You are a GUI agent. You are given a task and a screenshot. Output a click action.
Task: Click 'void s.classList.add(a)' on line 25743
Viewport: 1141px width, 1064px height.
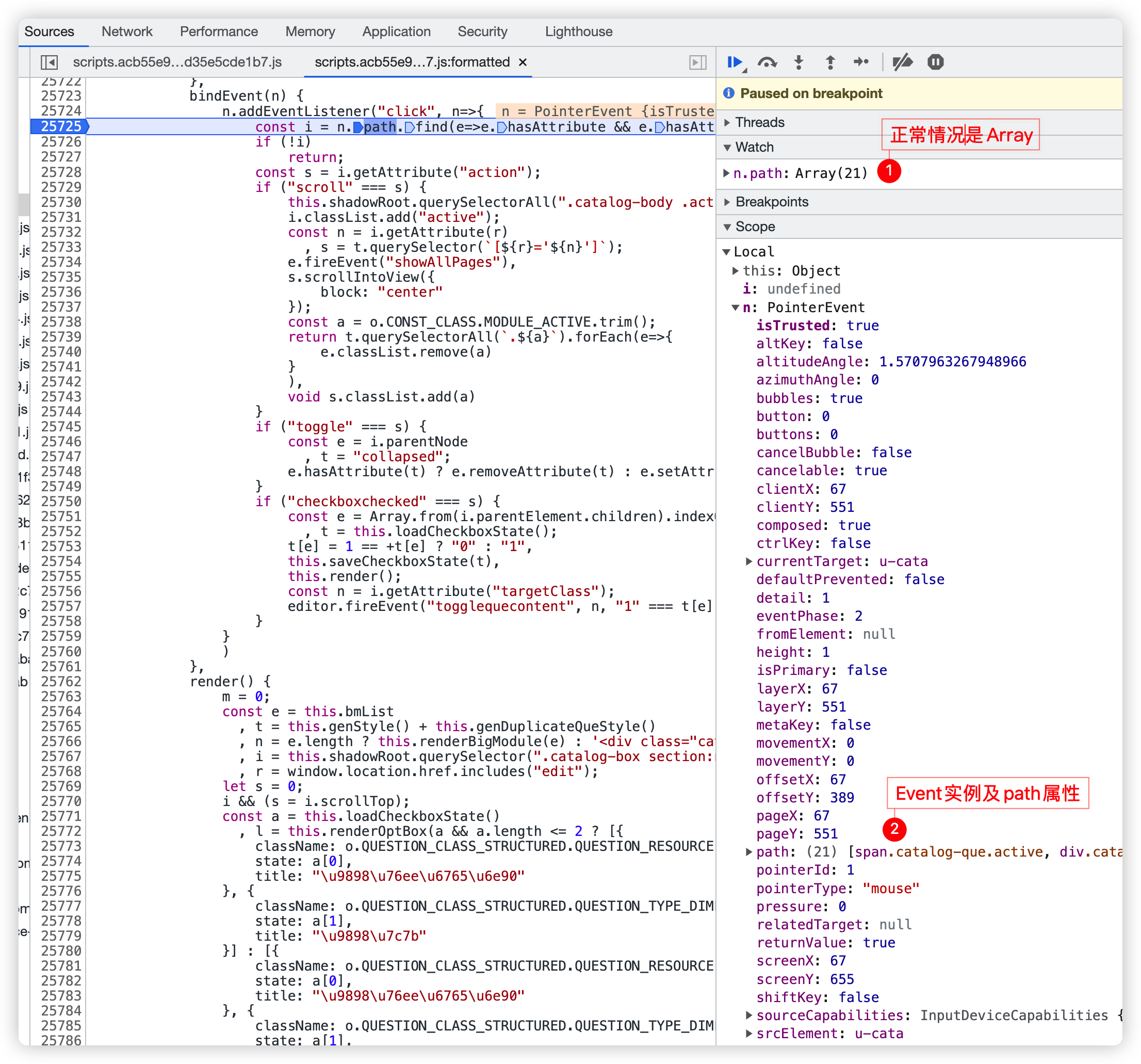[381, 397]
